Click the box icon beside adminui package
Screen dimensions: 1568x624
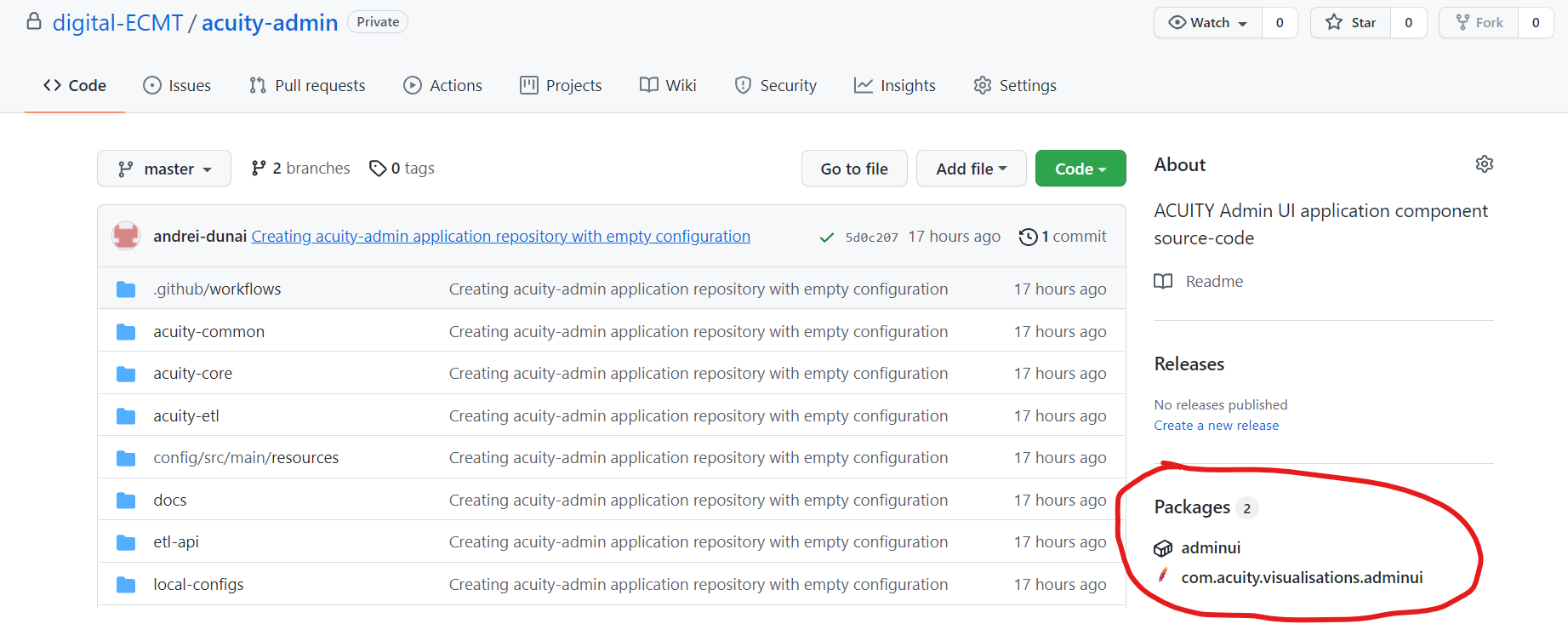[x=1163, y=548]
